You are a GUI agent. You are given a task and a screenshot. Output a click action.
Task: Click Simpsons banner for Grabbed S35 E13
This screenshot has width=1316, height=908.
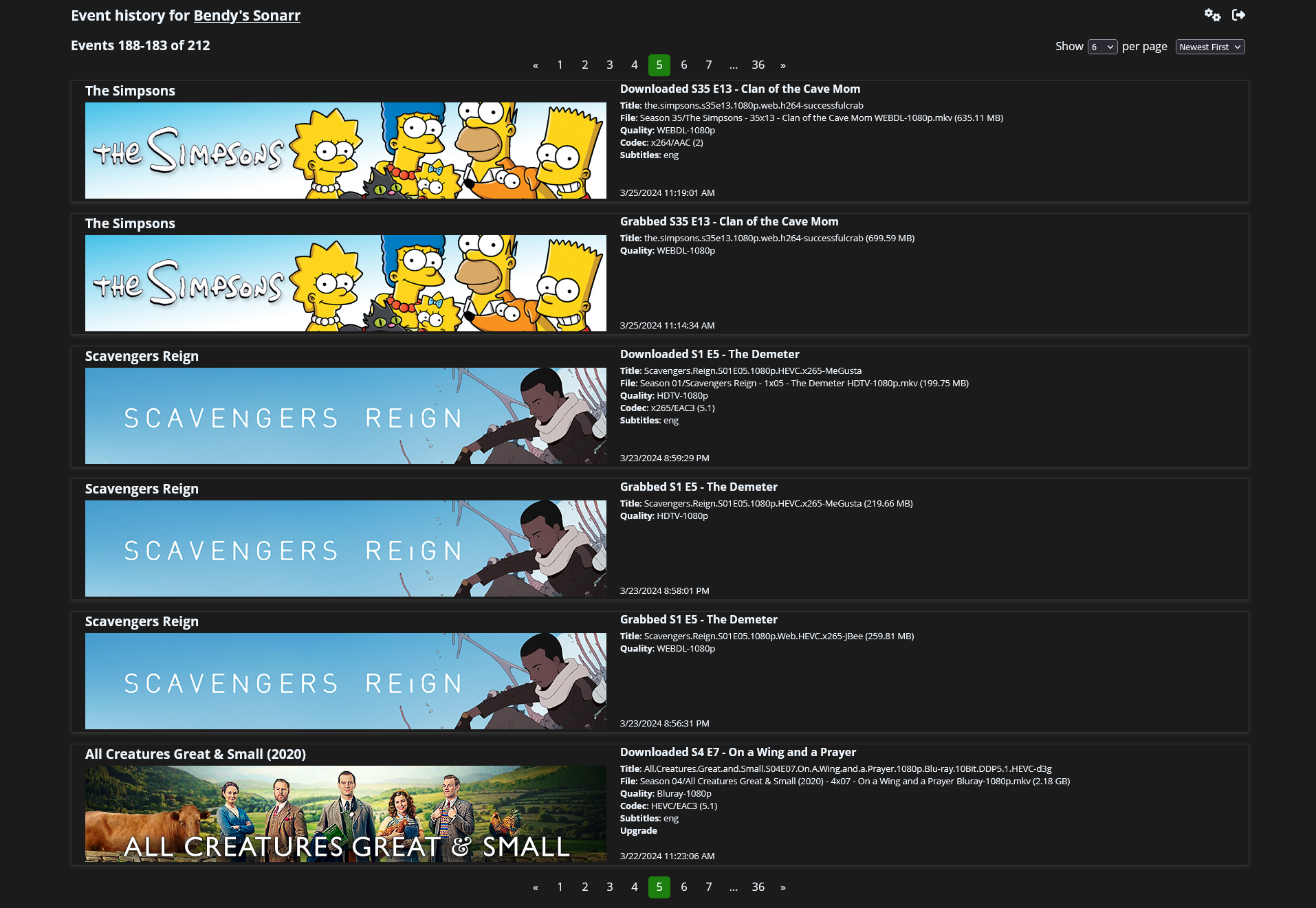pyautogui.click(x=346, y=283)
